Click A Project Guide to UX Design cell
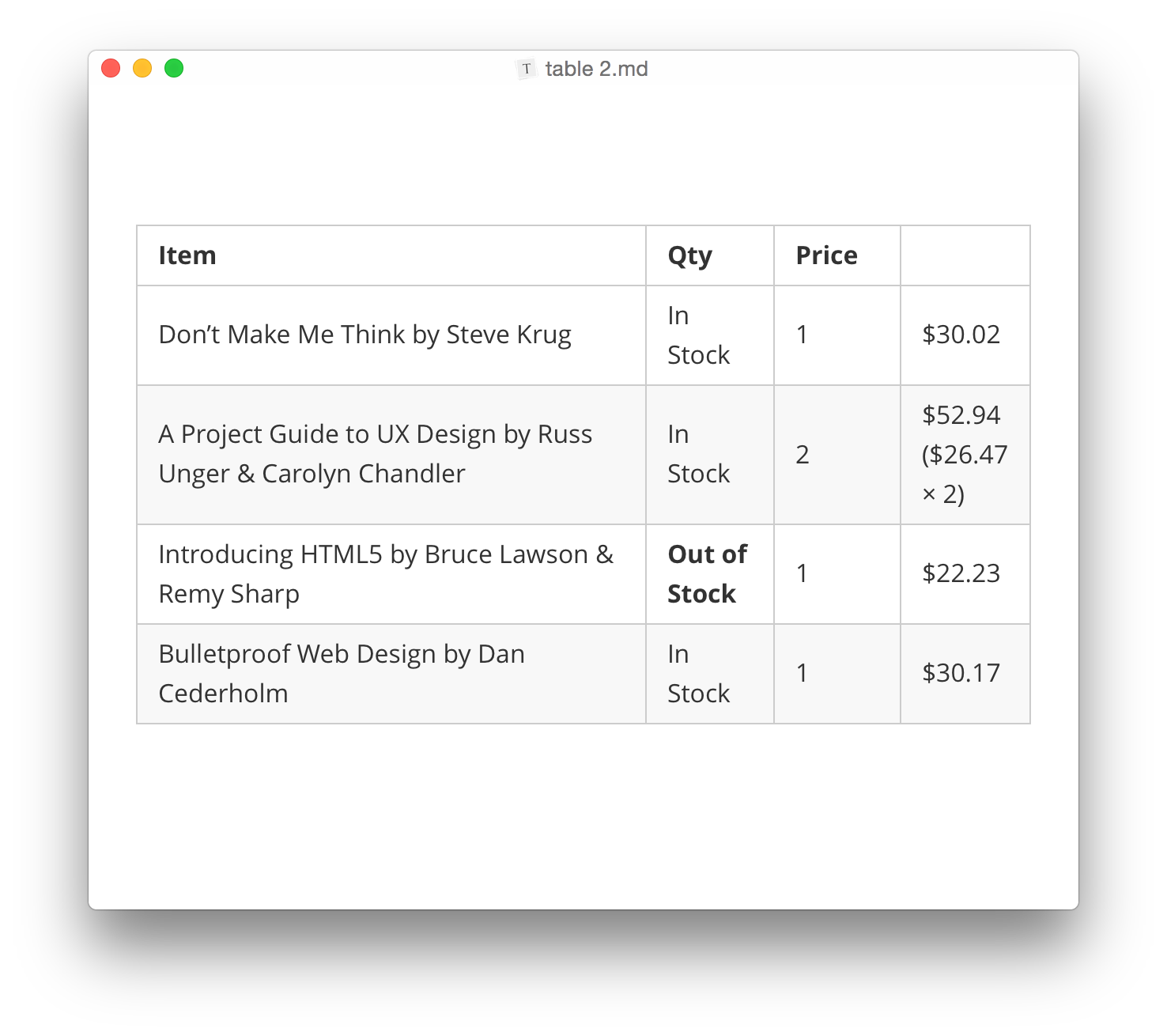Screen dimensions: 1167x1036 375,454
